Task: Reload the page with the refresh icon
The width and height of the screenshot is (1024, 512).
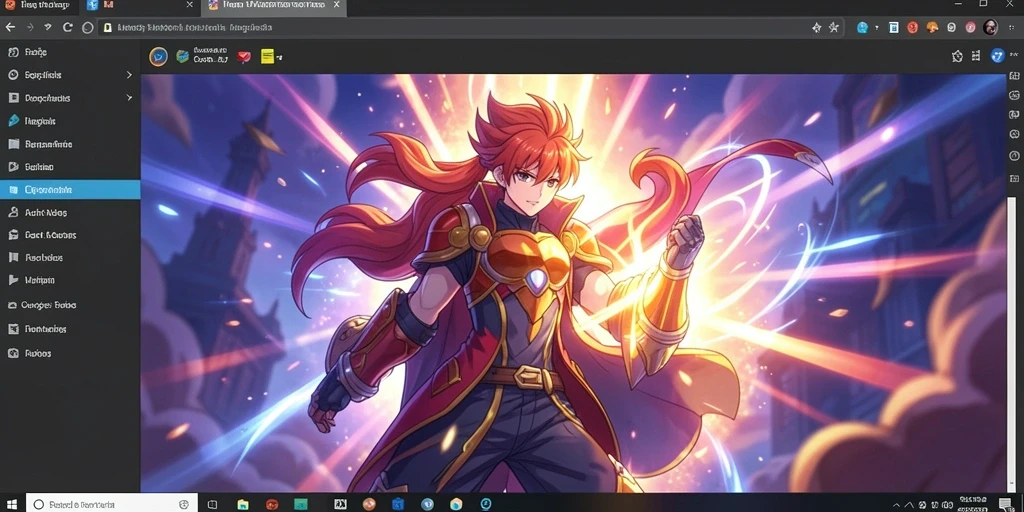Action: coord(67,27)
